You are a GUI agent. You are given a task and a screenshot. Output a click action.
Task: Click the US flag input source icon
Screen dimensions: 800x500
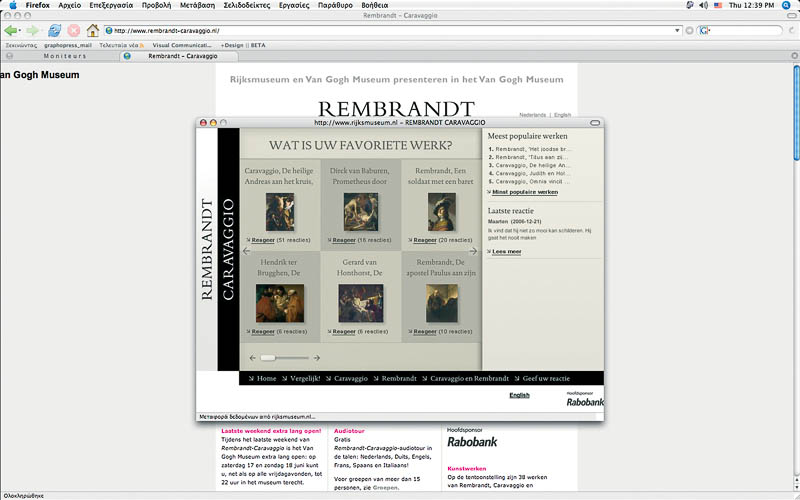(718, 5)
